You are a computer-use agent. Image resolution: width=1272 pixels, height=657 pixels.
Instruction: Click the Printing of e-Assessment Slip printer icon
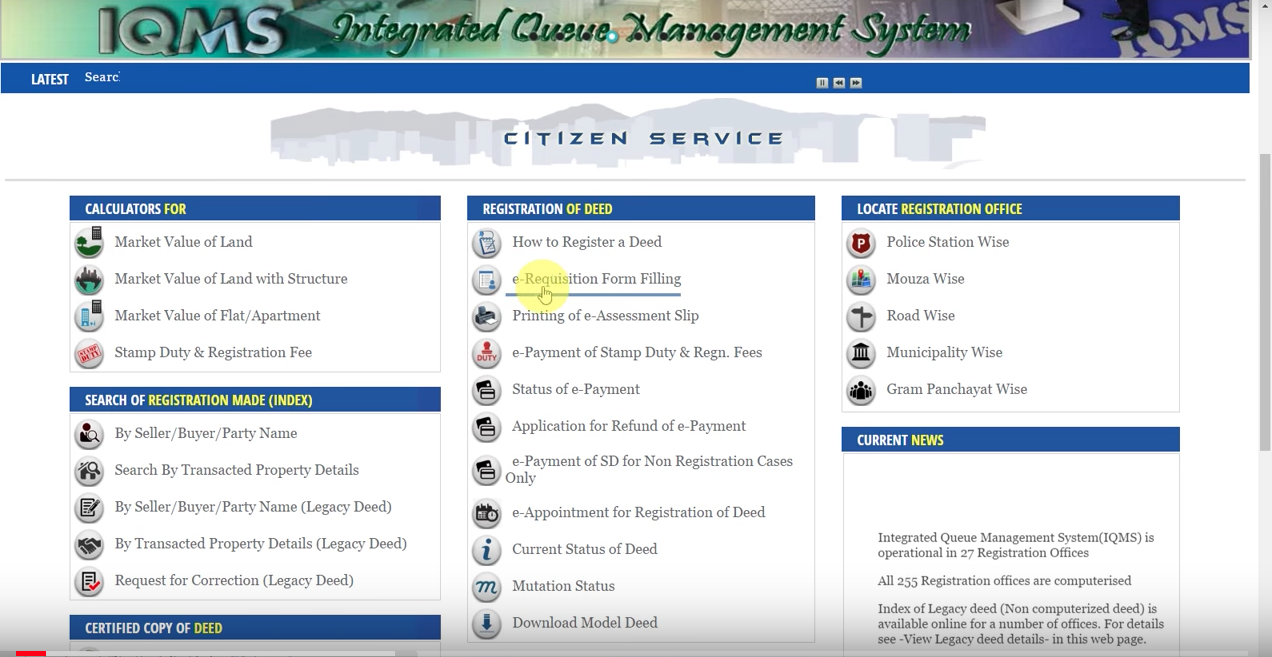(x=487, y=317)
